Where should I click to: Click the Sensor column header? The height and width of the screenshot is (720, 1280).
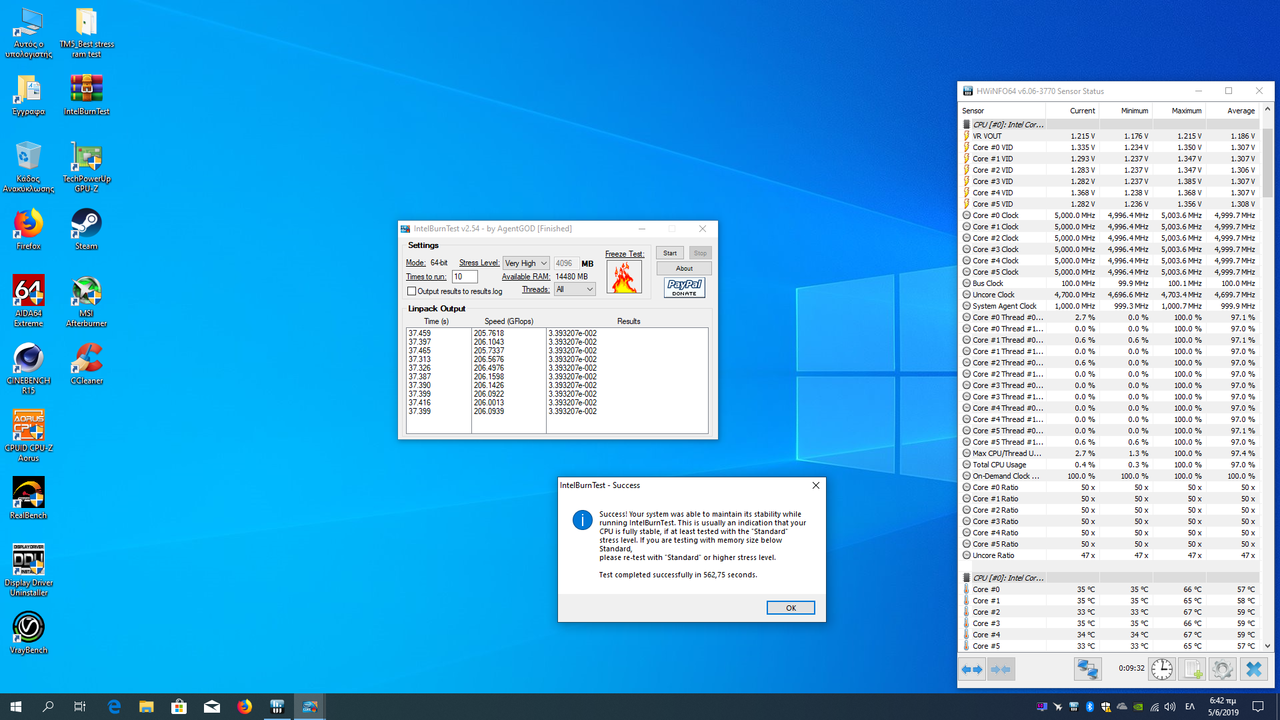coord(1003,110)
